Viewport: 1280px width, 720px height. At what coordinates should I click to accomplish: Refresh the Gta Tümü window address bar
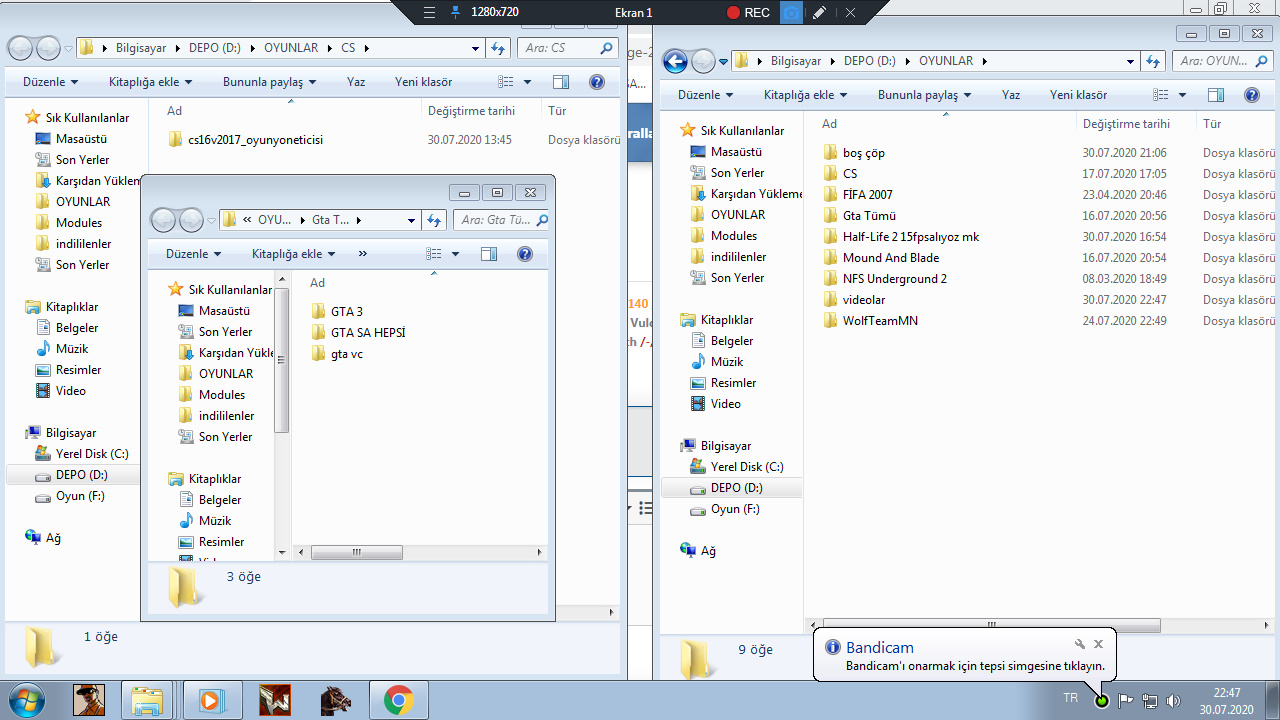[435, 220]
